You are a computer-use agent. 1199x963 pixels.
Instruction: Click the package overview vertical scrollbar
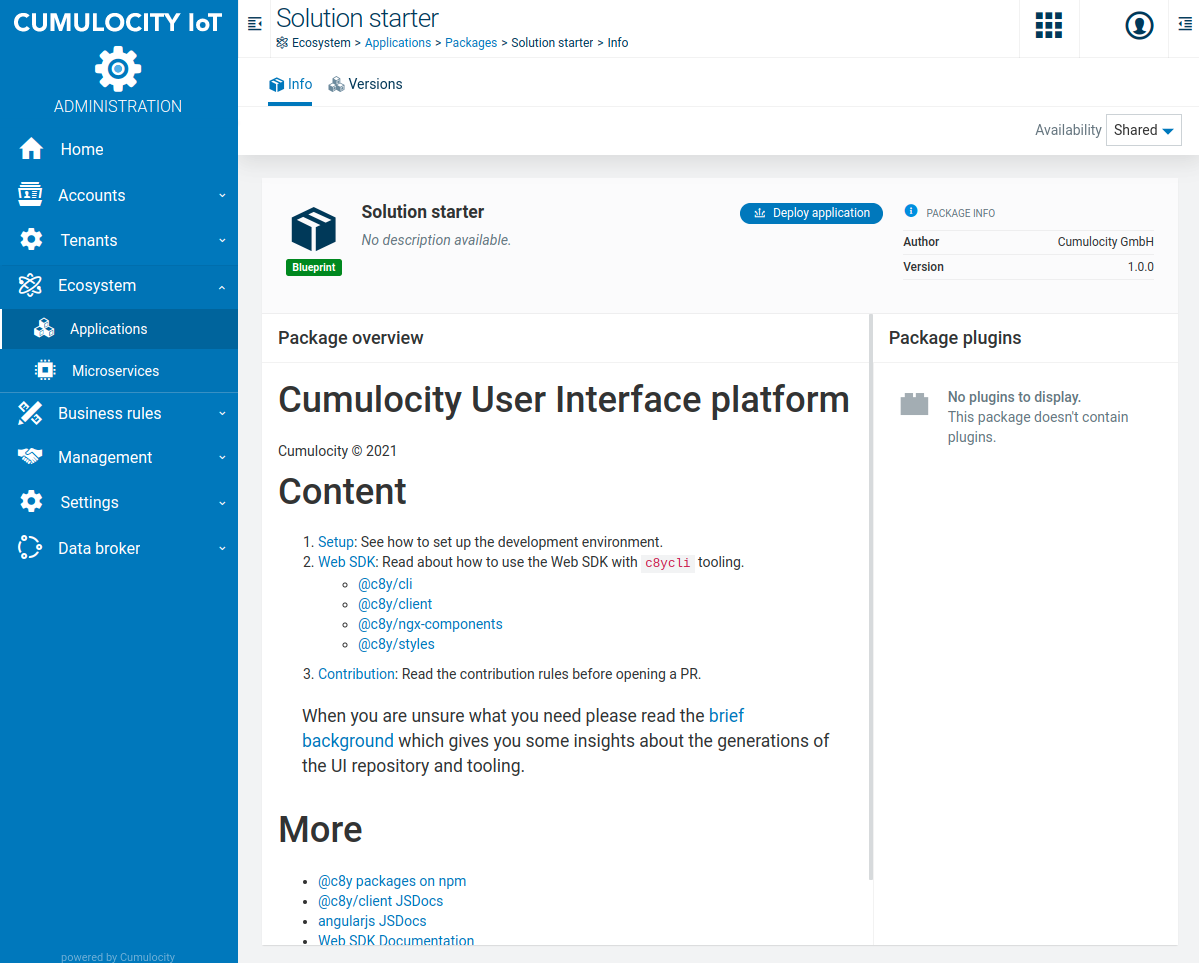point(871,600)
